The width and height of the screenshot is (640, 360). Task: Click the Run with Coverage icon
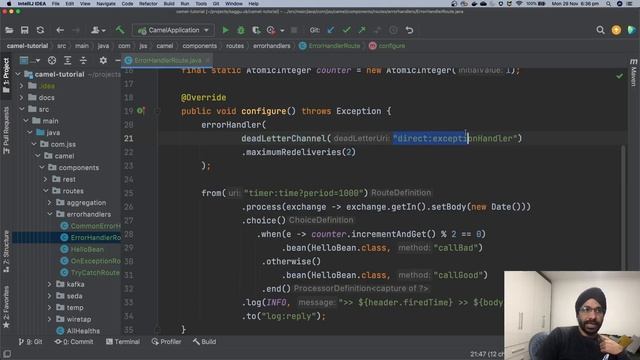[256, 30]
